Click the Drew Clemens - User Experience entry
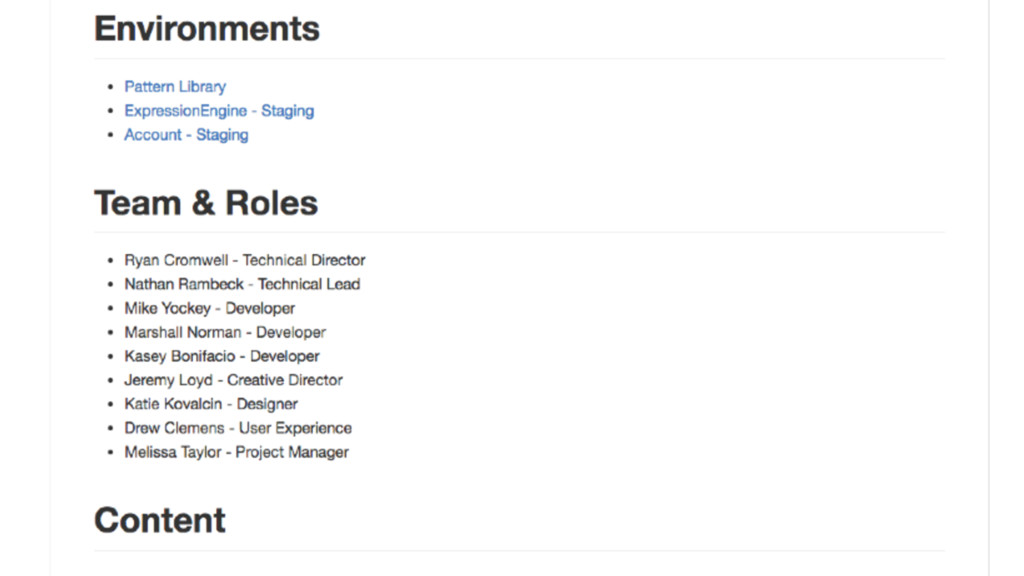This screenshot has height=576, width=1024. [238, 428]
